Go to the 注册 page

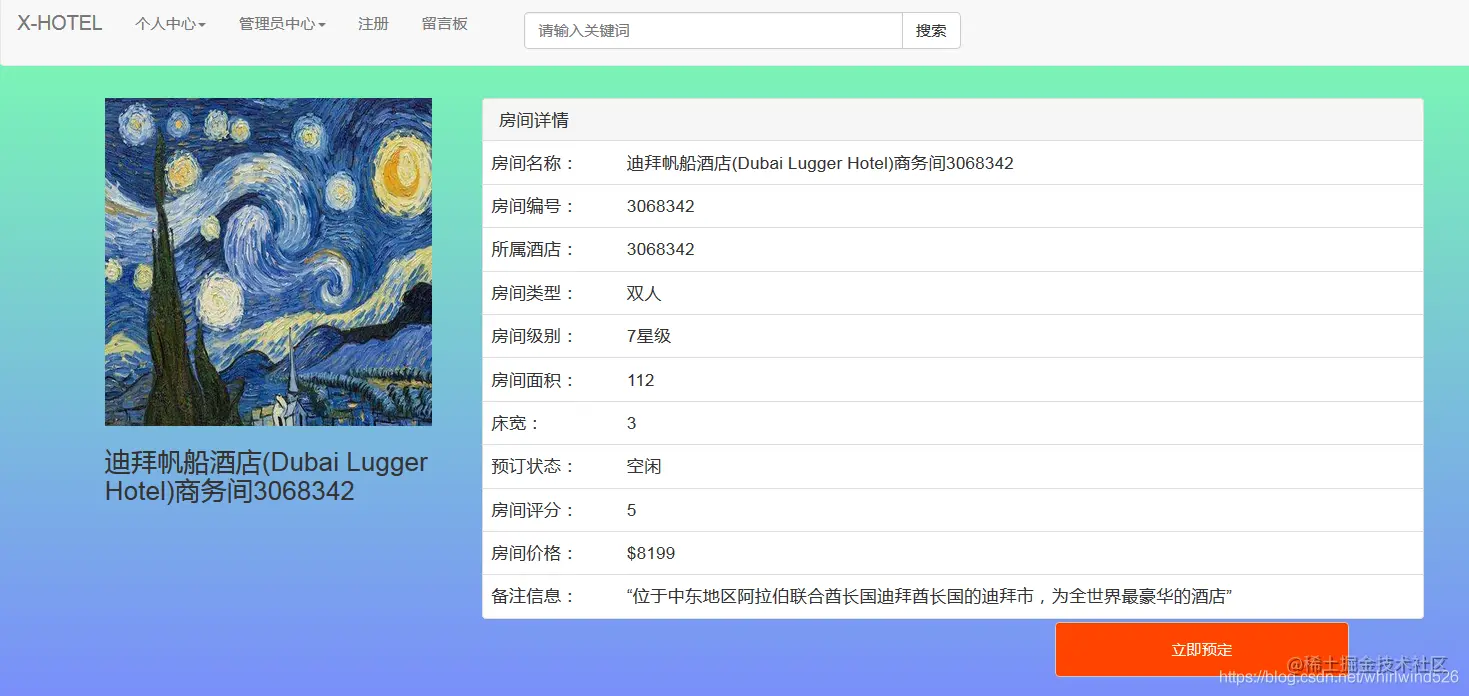click(x=373, y=24)
